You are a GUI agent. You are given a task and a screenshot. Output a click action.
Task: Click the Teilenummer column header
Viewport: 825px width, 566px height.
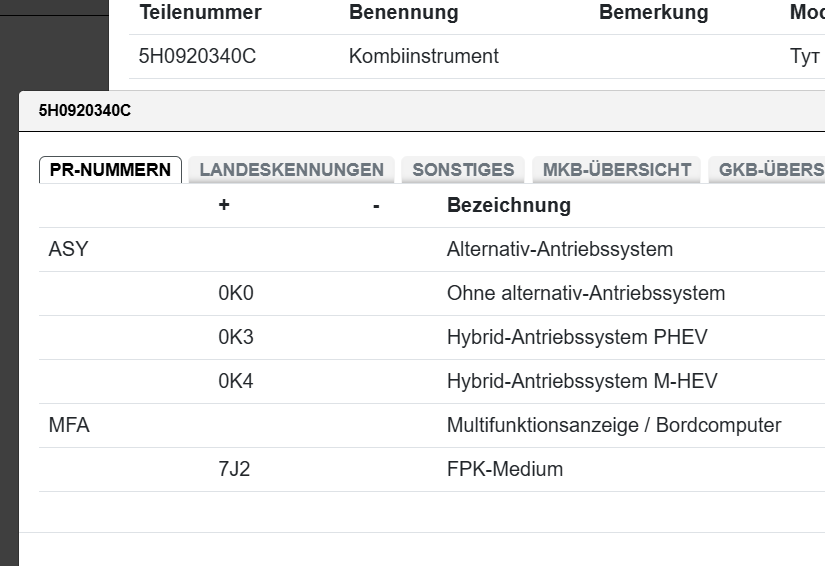tap(200, 13)
